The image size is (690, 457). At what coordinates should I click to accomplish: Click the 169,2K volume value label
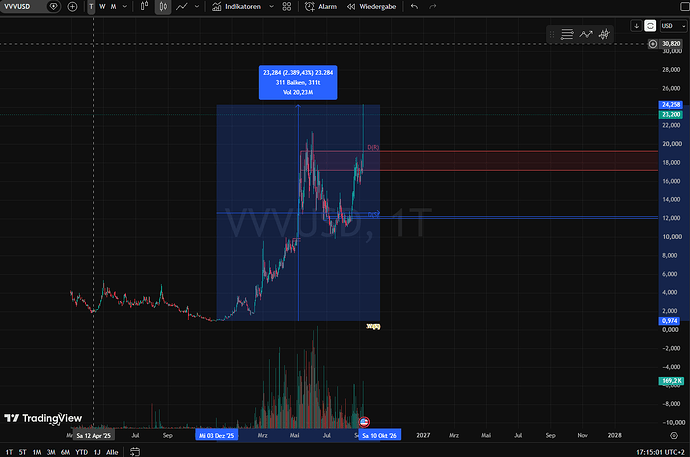click(x=671, y=381)
